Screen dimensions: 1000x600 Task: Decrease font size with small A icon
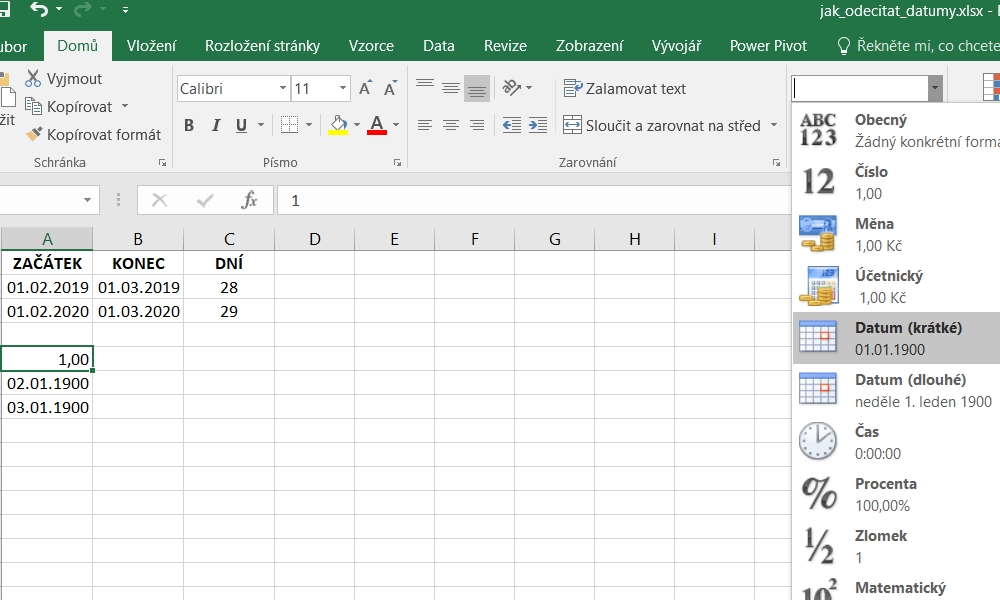point(390,88)
